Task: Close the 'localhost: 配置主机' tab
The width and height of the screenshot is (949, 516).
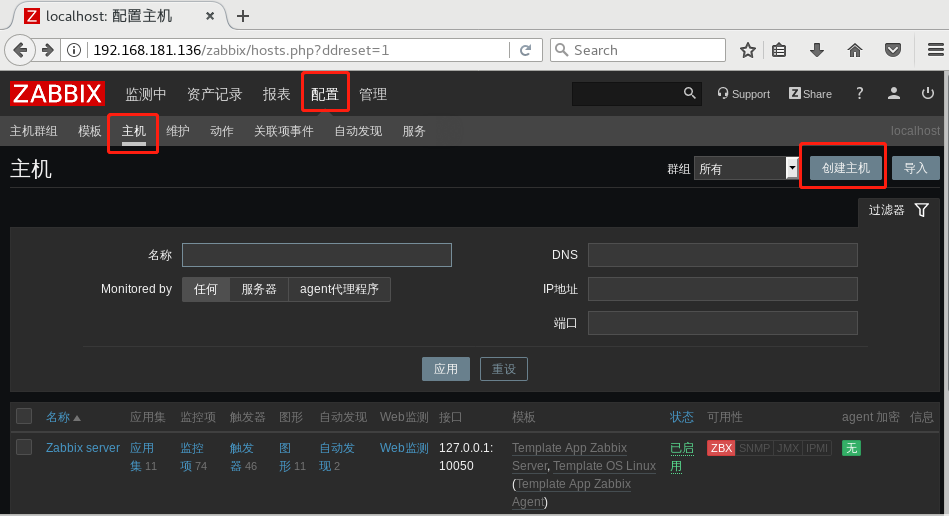Action: coord(210,16)
